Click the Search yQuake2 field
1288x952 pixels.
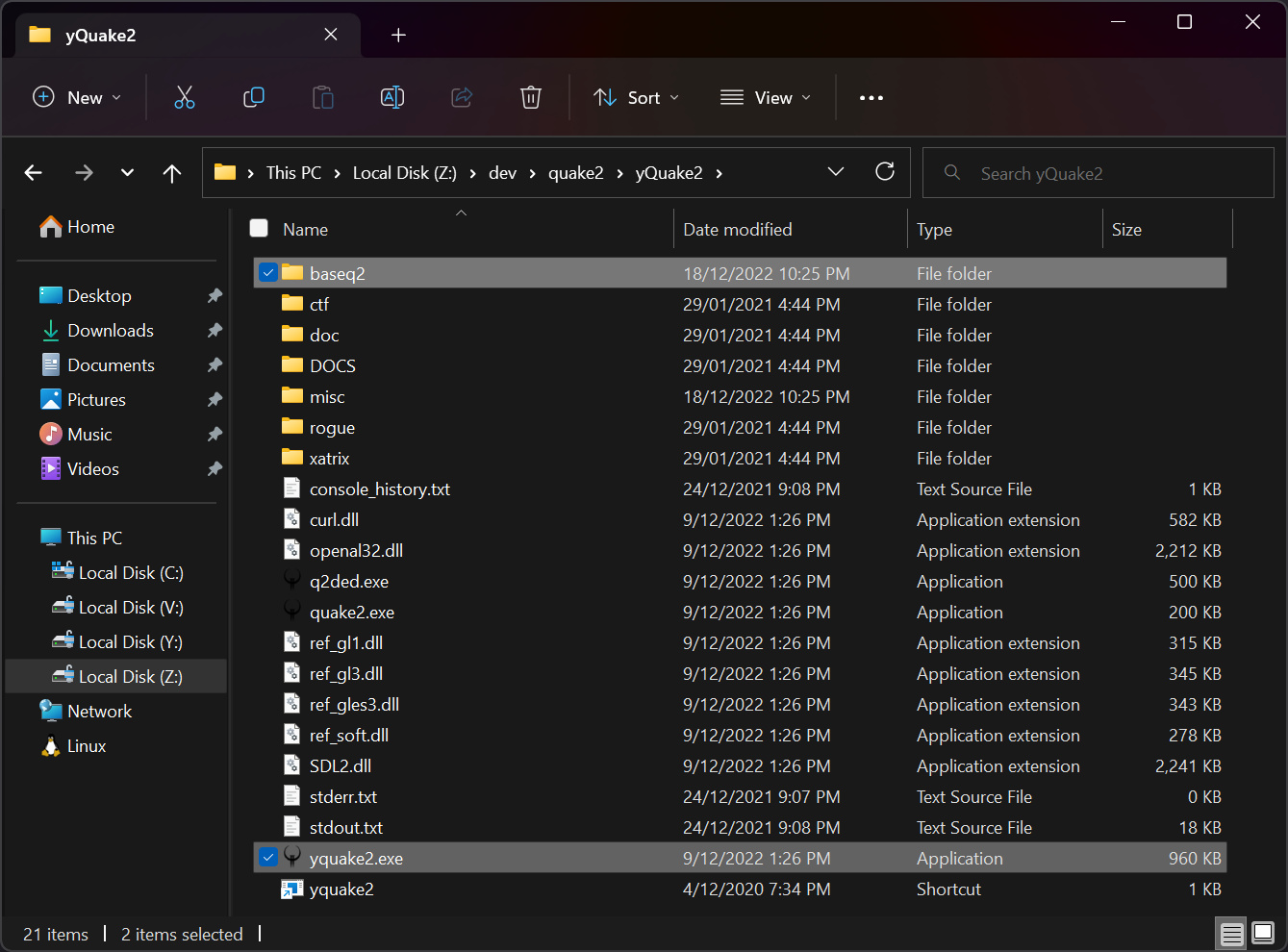[1099, 173]
